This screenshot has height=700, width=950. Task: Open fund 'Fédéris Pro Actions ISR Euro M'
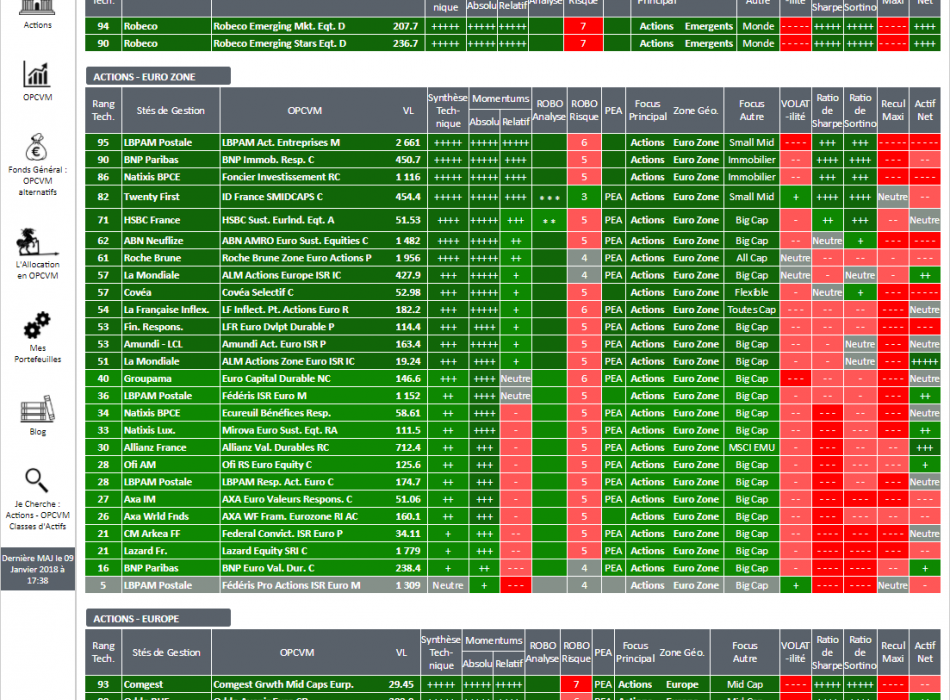[291, 586]
